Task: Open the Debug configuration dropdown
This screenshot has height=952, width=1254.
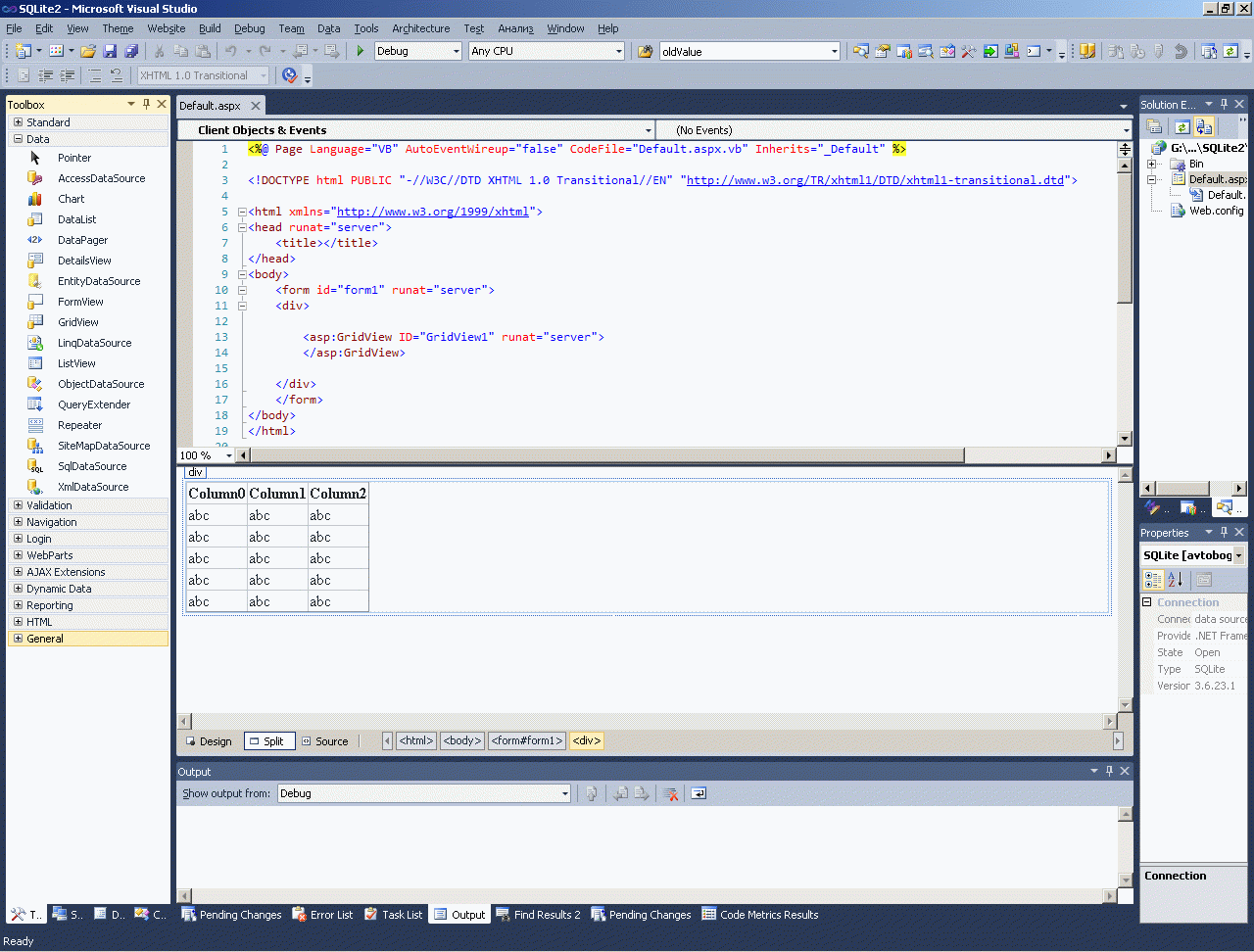Action: (x=456, y=51)
